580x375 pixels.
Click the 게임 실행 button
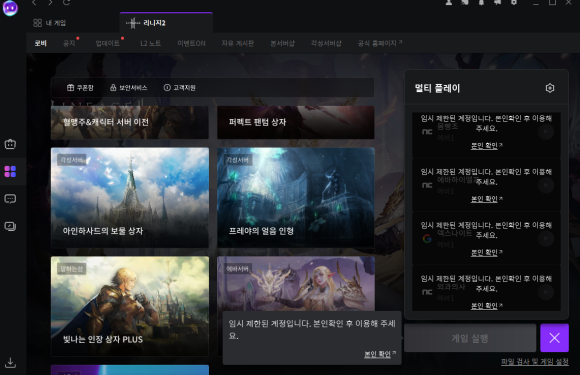pos(470,338)
